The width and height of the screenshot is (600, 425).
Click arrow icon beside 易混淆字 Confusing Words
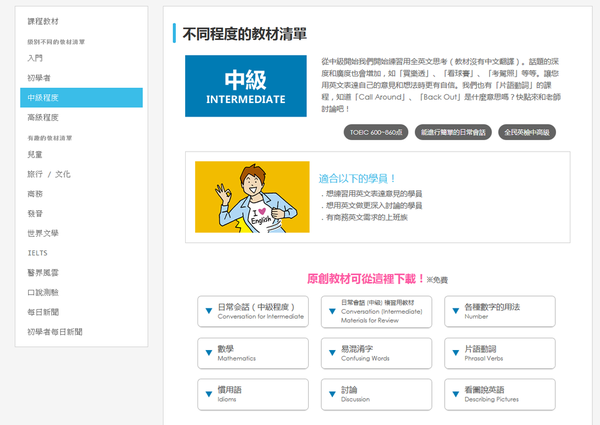click(x=331, y=353)
